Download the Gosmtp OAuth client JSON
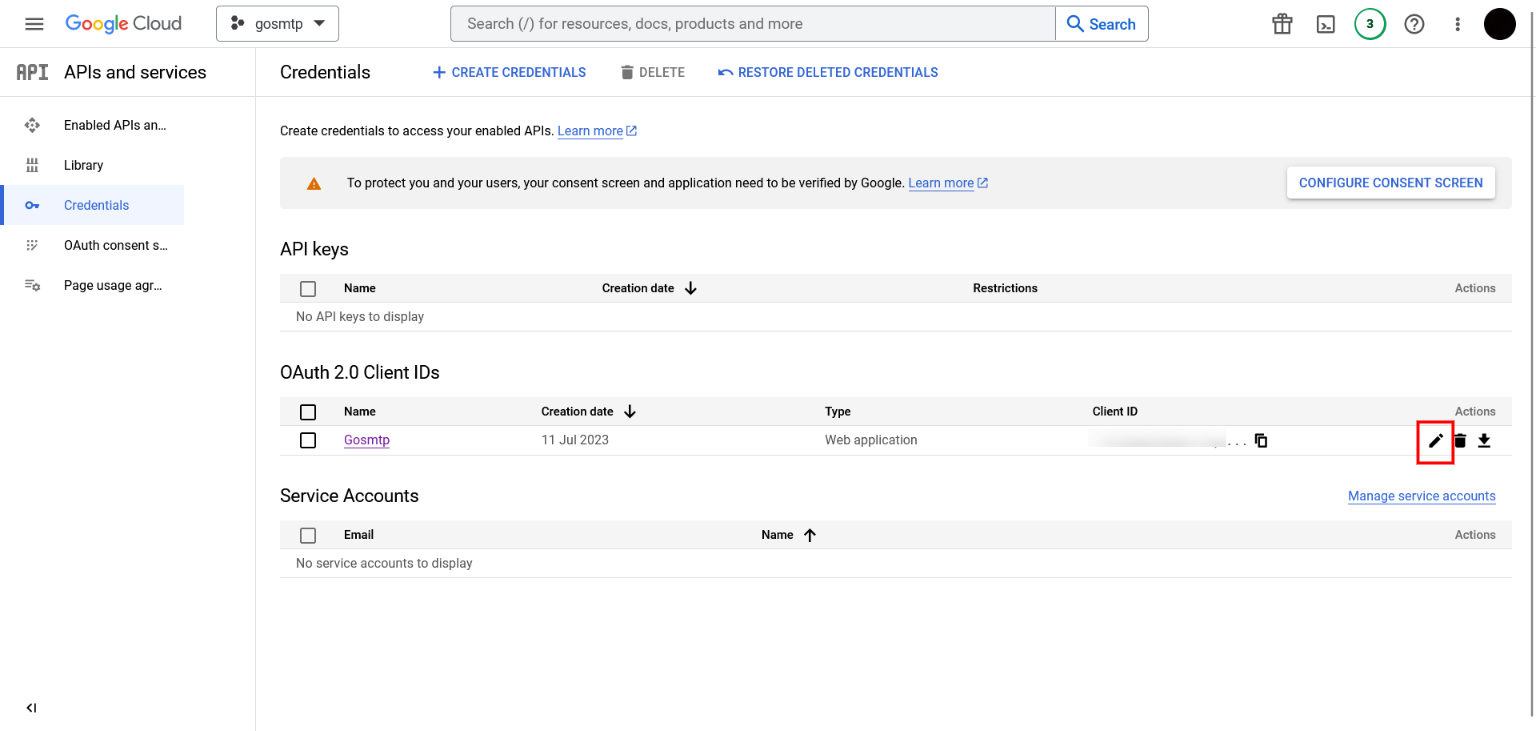This screenshot has width=1536, height=731. pos(1484,441)
